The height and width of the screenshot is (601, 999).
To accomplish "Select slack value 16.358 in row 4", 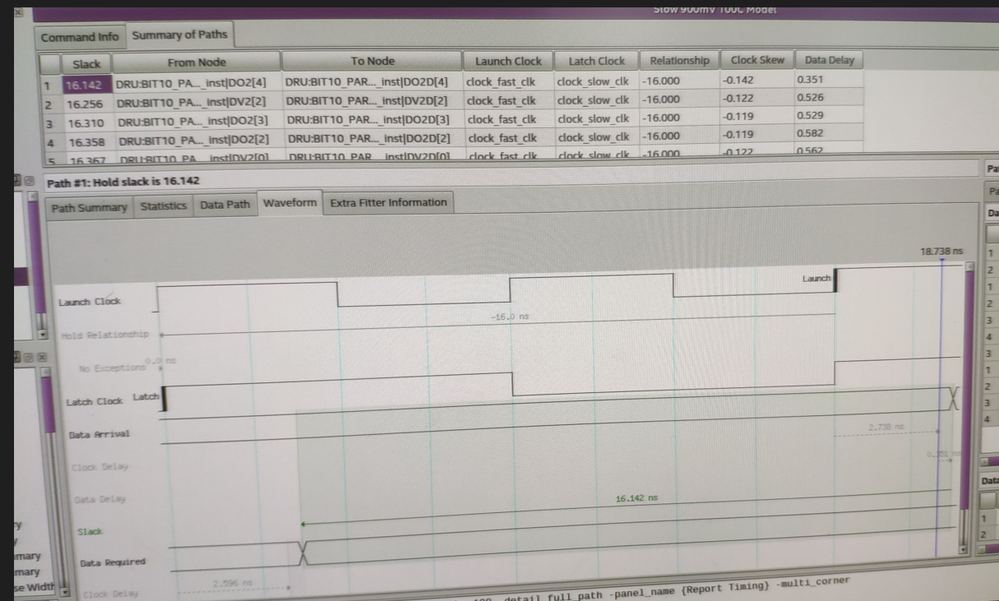I will (89, 142).
